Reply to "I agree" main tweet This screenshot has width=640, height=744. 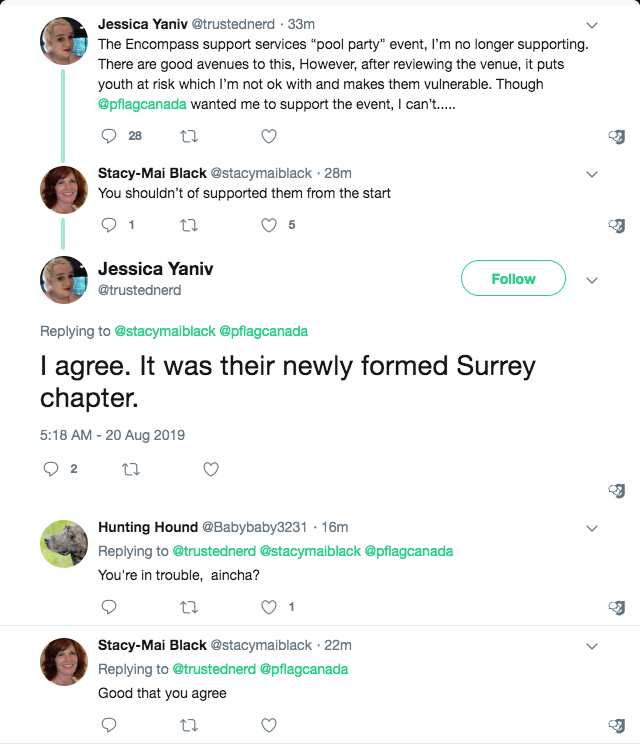pyautogui.click(x=51, y=469)
